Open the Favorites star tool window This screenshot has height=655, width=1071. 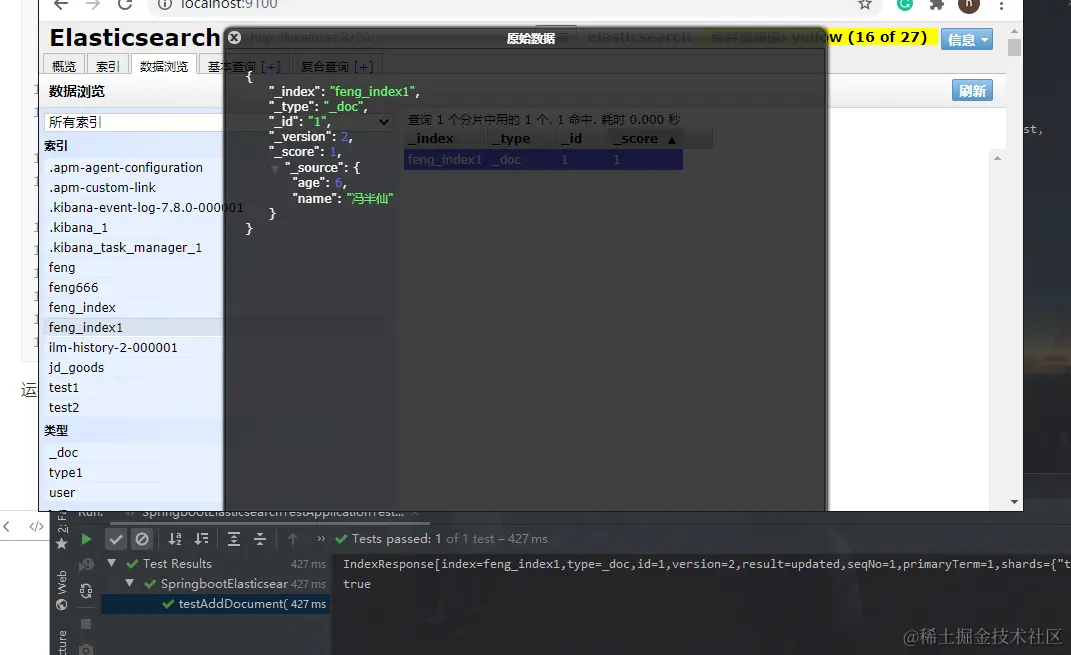pyautogui.click(x=61, y=543)
